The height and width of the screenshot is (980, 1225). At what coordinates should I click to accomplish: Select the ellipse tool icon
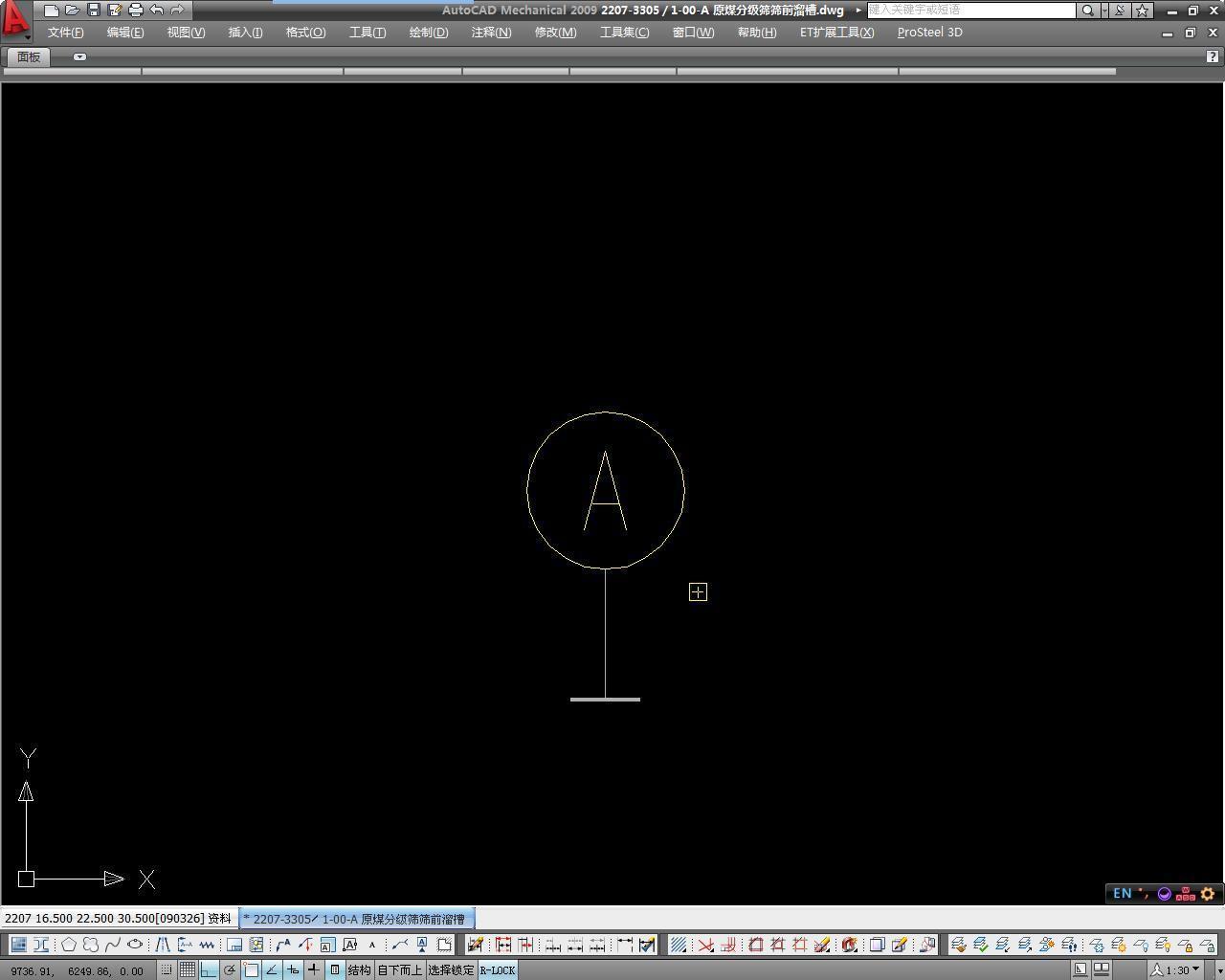[x=135, y=945]
